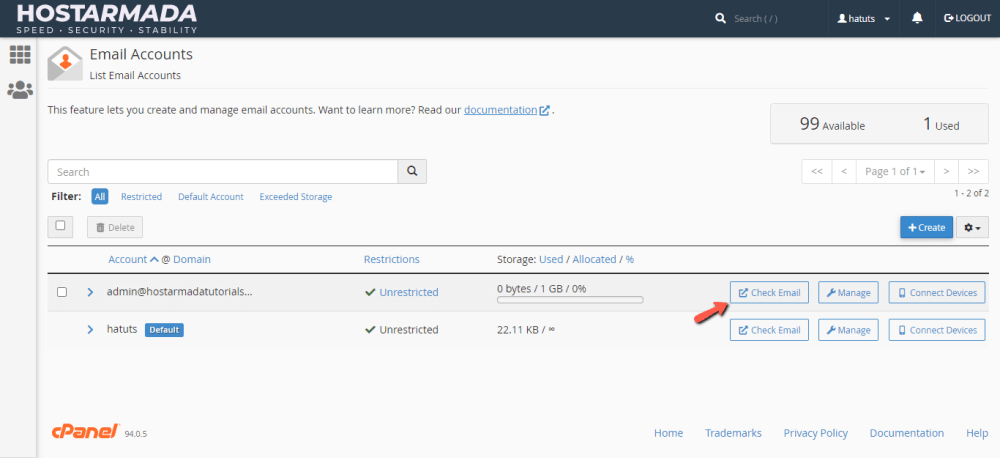Open the hatuts user menu
Image resolution: width=1000 pixels, height=458 pixels.
(x=864, y=18)
